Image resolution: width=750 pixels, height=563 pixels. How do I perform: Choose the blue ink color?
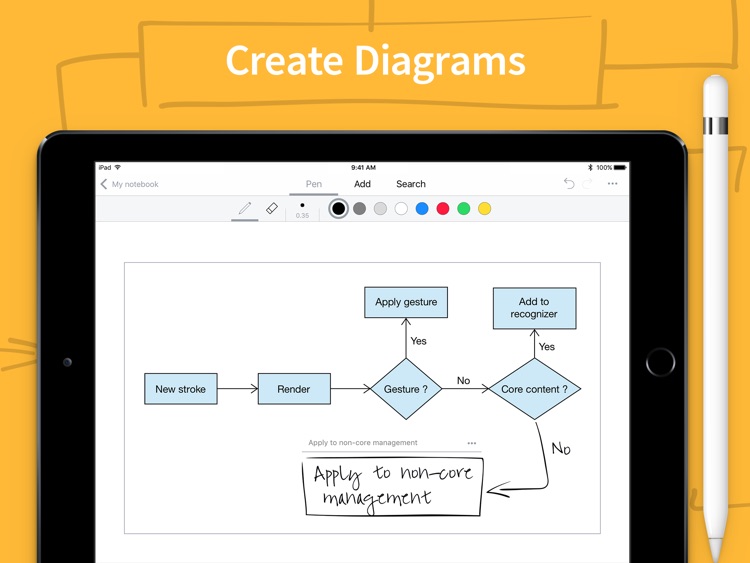tap(422, 209)
